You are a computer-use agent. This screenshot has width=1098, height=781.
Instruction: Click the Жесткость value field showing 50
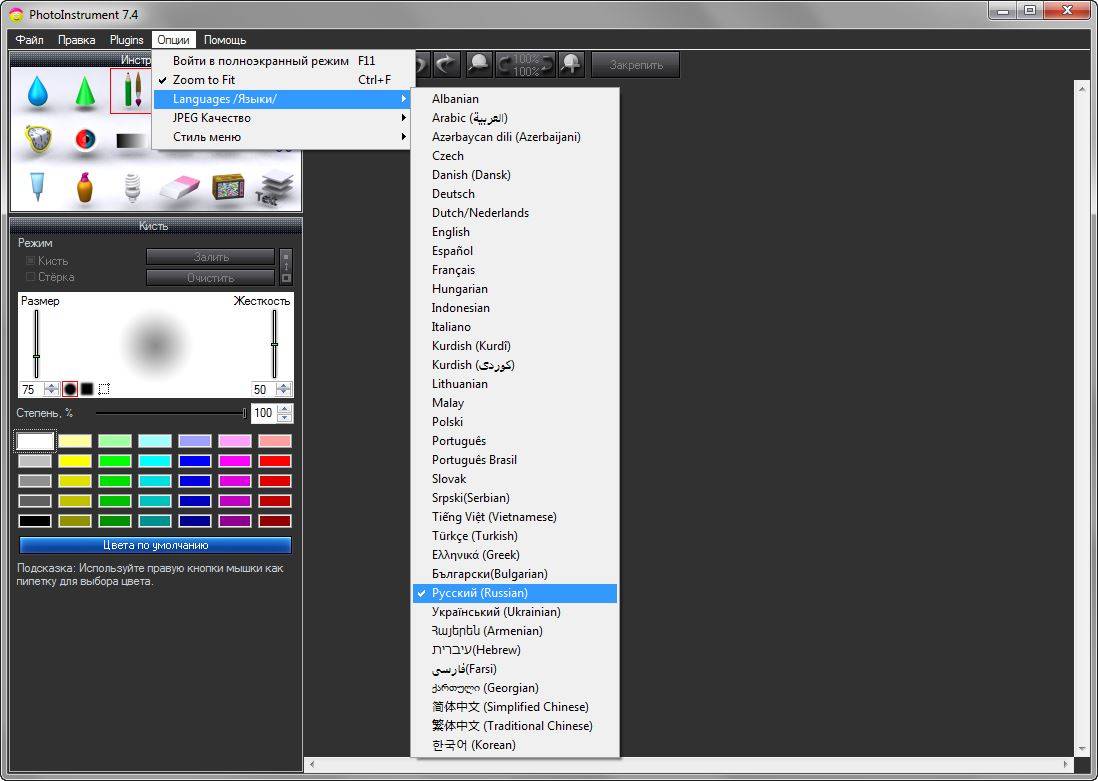pos(263,389)
